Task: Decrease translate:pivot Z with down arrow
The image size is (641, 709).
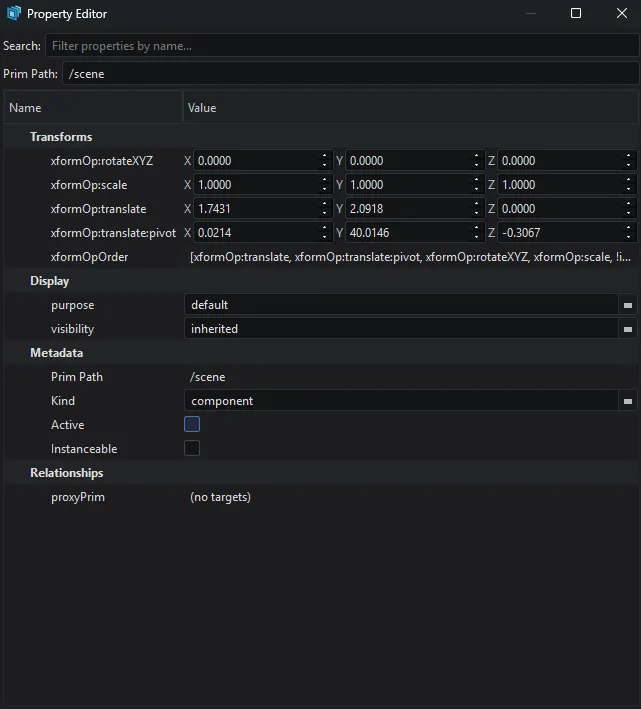Action: click(x=628, y=237)
